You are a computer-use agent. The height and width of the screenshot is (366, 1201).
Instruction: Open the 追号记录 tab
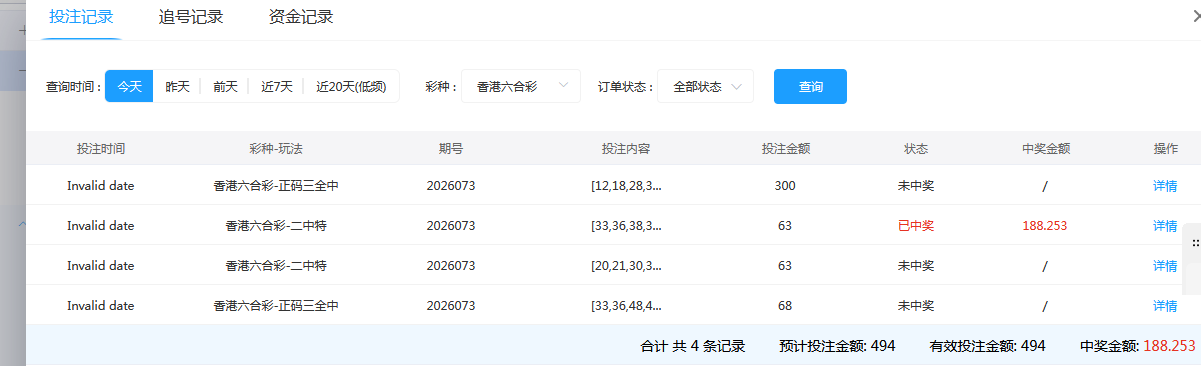click(191, 17)
